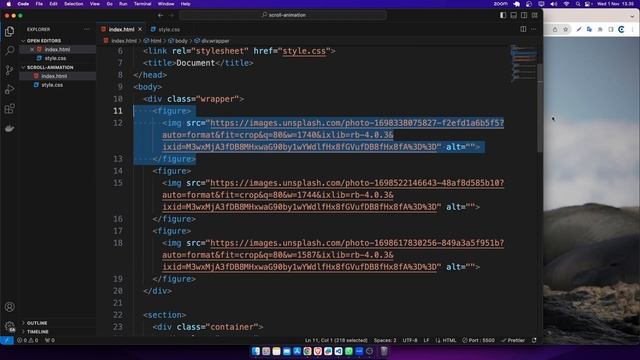Click the translate extension icon in browser
The height and width of the screenshot is (360, 640).
point(589,29)
